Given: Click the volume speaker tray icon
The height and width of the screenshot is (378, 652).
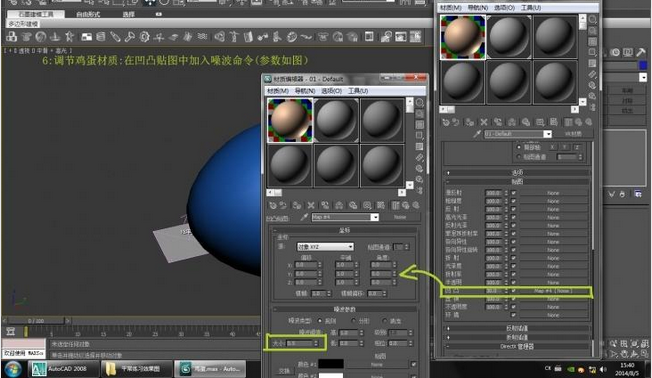Looking at the screenshot, I should (x=603, y=369).
